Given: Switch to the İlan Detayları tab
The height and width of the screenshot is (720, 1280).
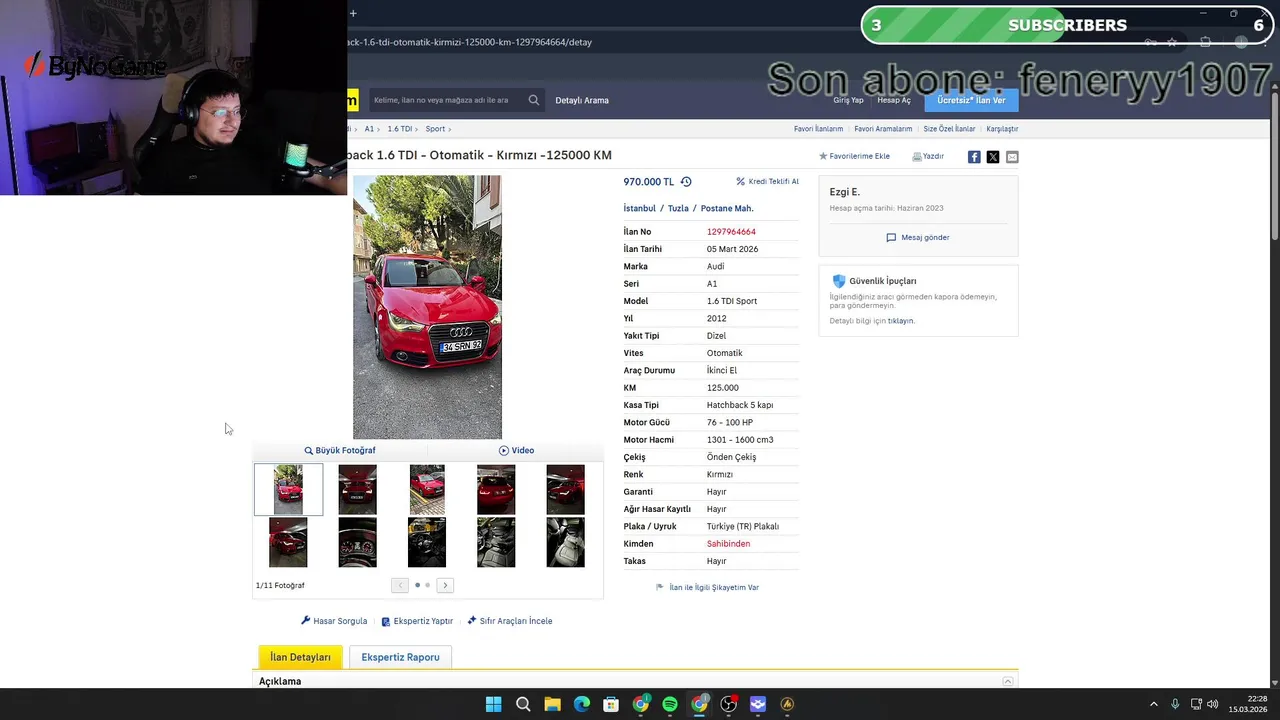Looking at the screenshot, I should click(300, 657).
